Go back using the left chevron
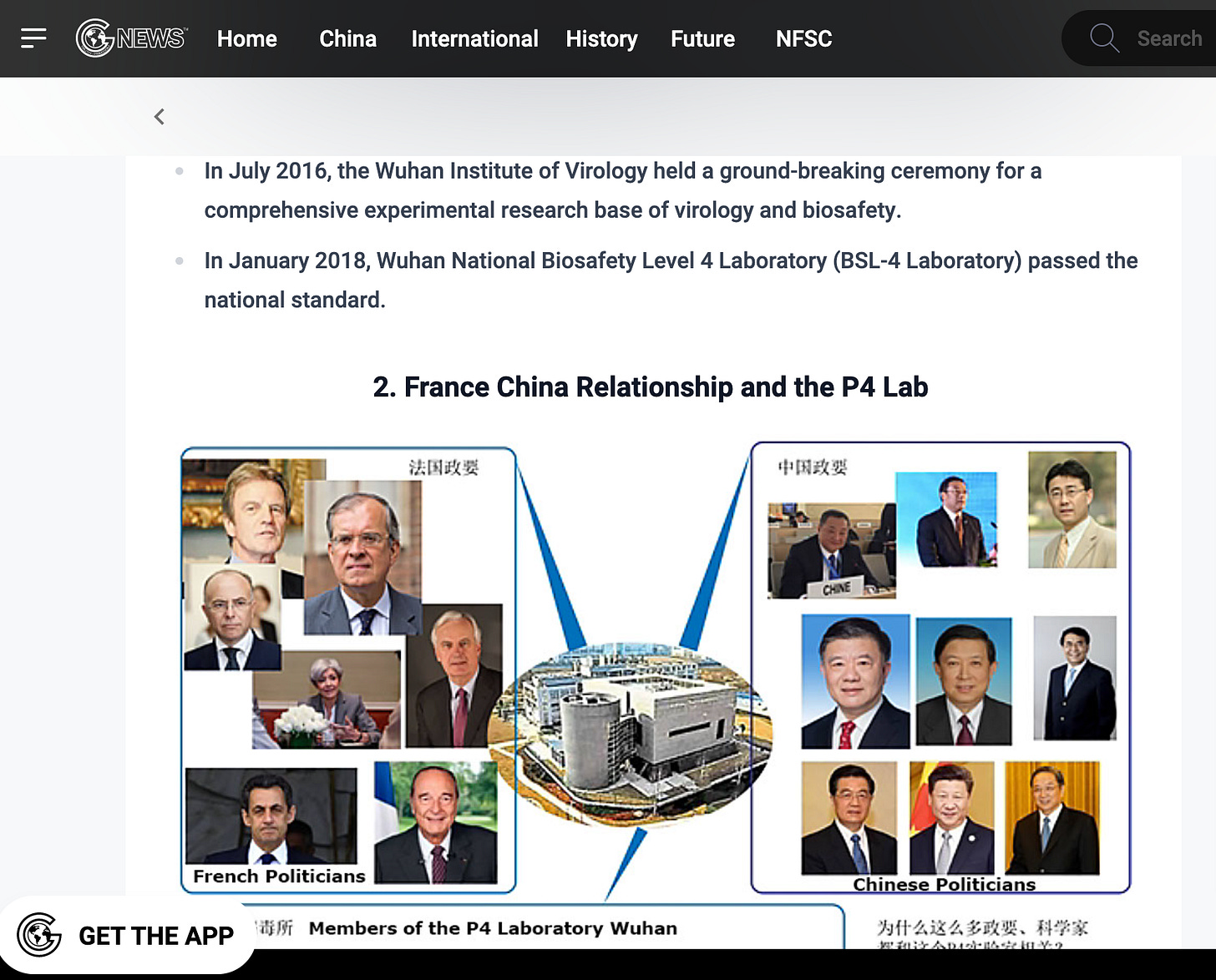 tap(160, 117)
